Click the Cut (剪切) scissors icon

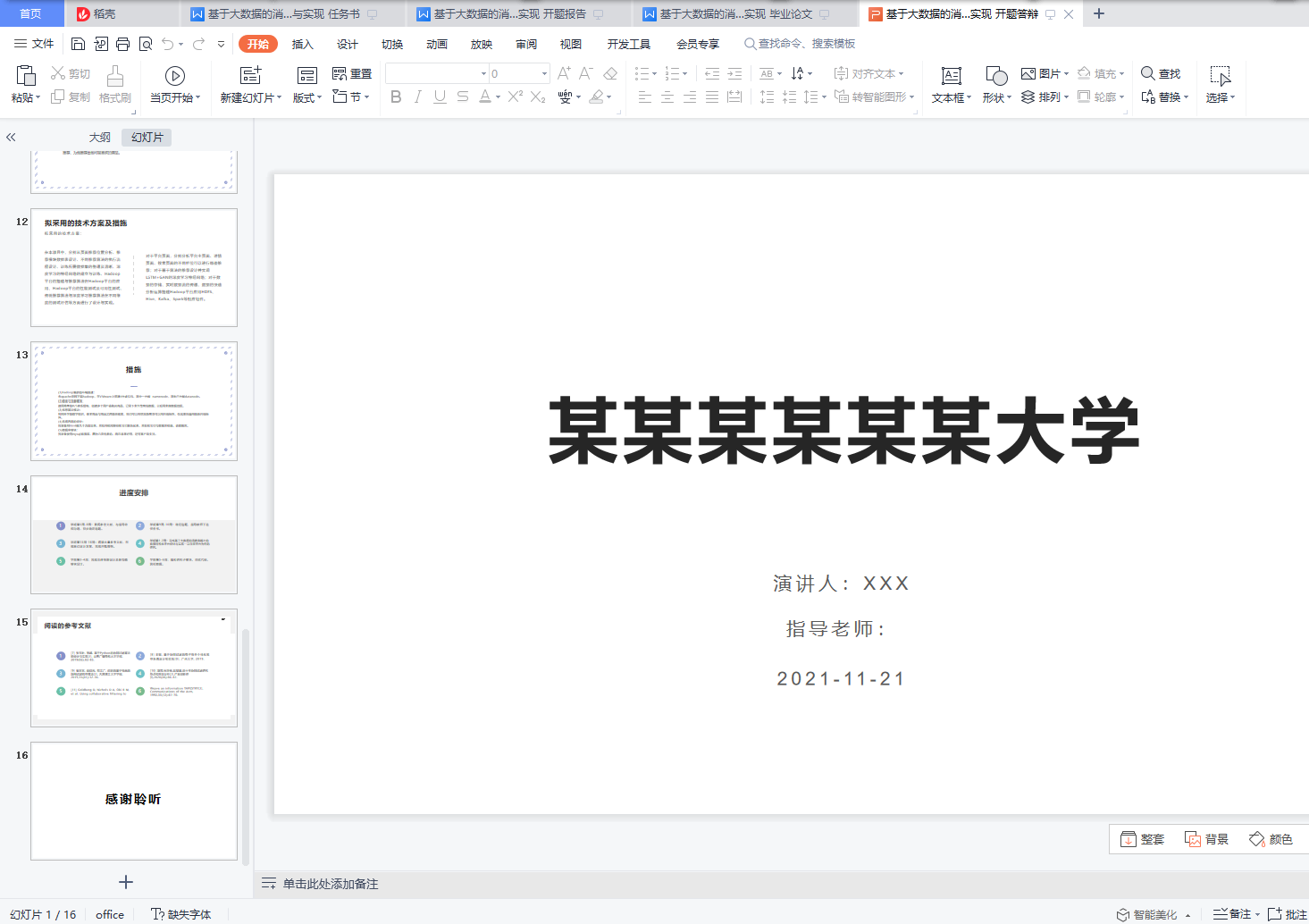click(58, 73)
